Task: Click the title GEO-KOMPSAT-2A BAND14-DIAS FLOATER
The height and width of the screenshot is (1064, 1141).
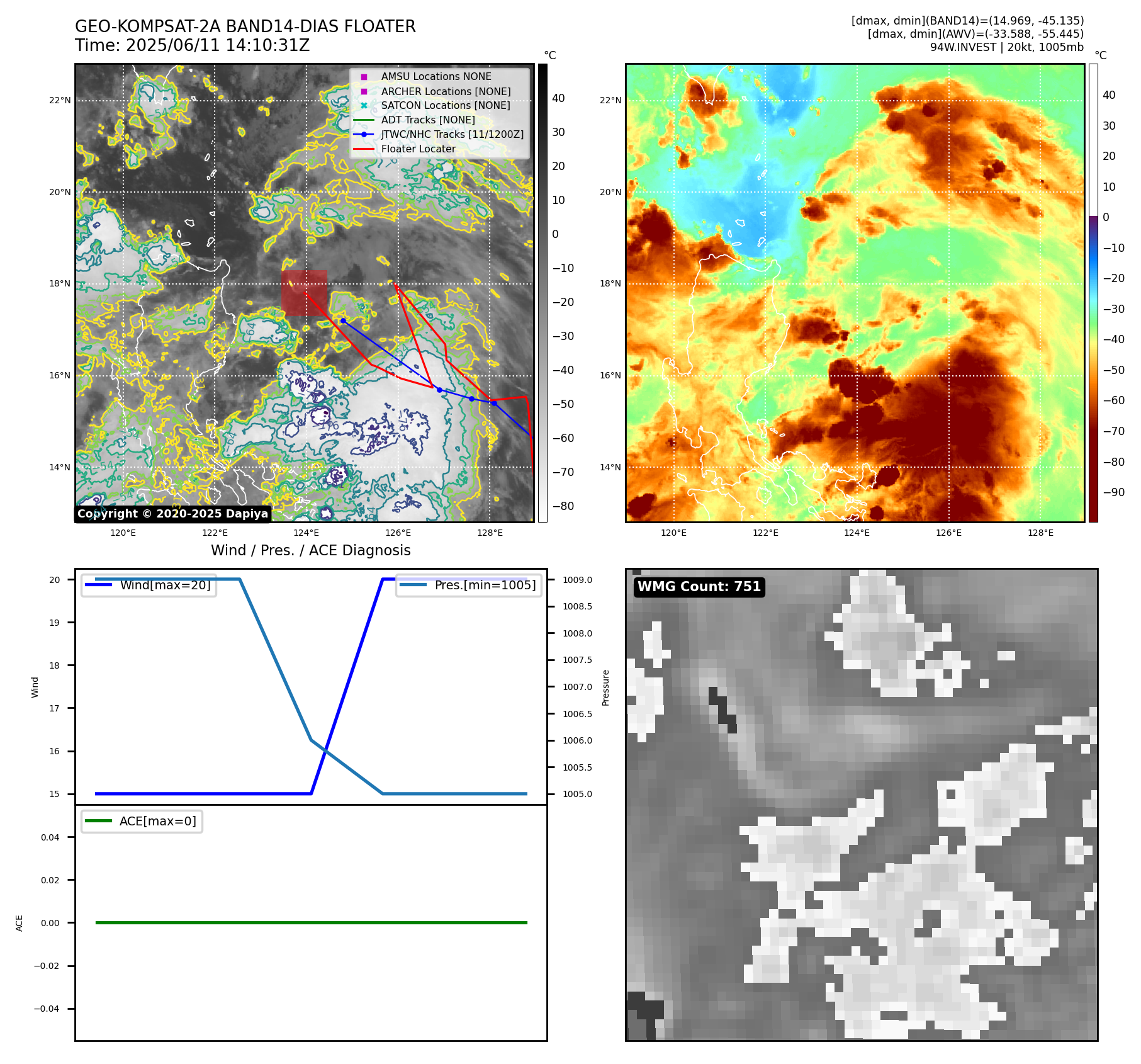Action: (x=245, y=26)
